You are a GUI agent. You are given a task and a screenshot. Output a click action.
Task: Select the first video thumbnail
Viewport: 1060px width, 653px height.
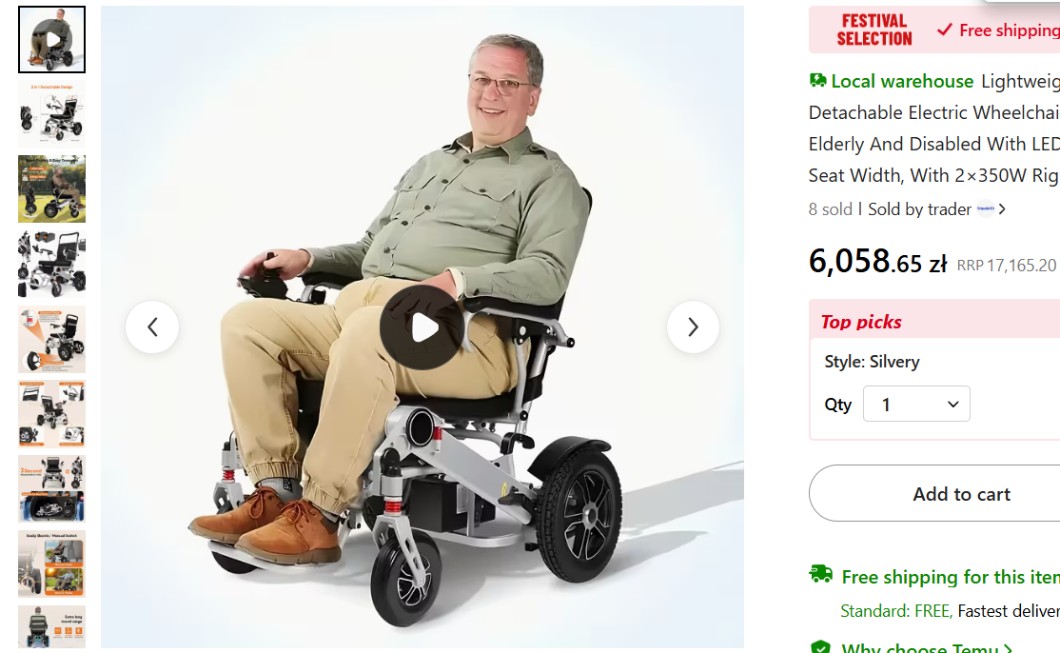coord(52,39)
